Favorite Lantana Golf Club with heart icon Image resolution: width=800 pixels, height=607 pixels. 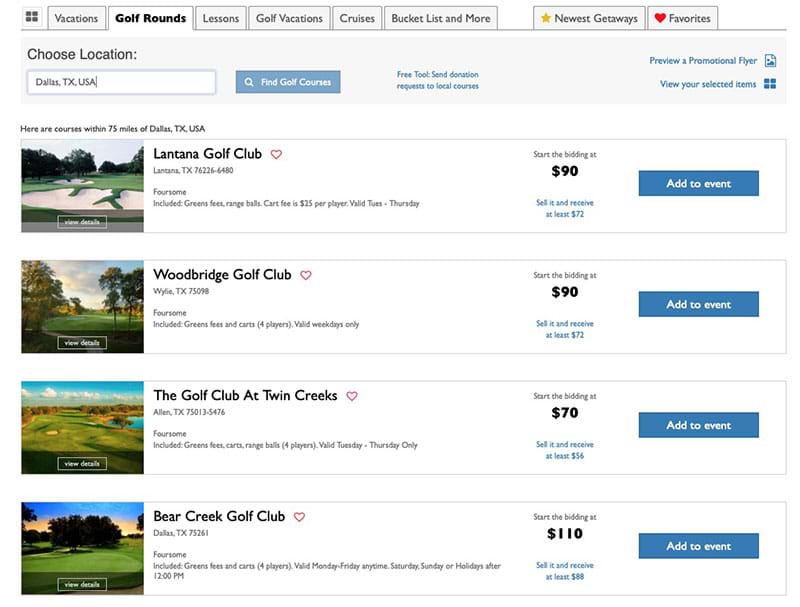pyautogui.click(x=277, y=155)
